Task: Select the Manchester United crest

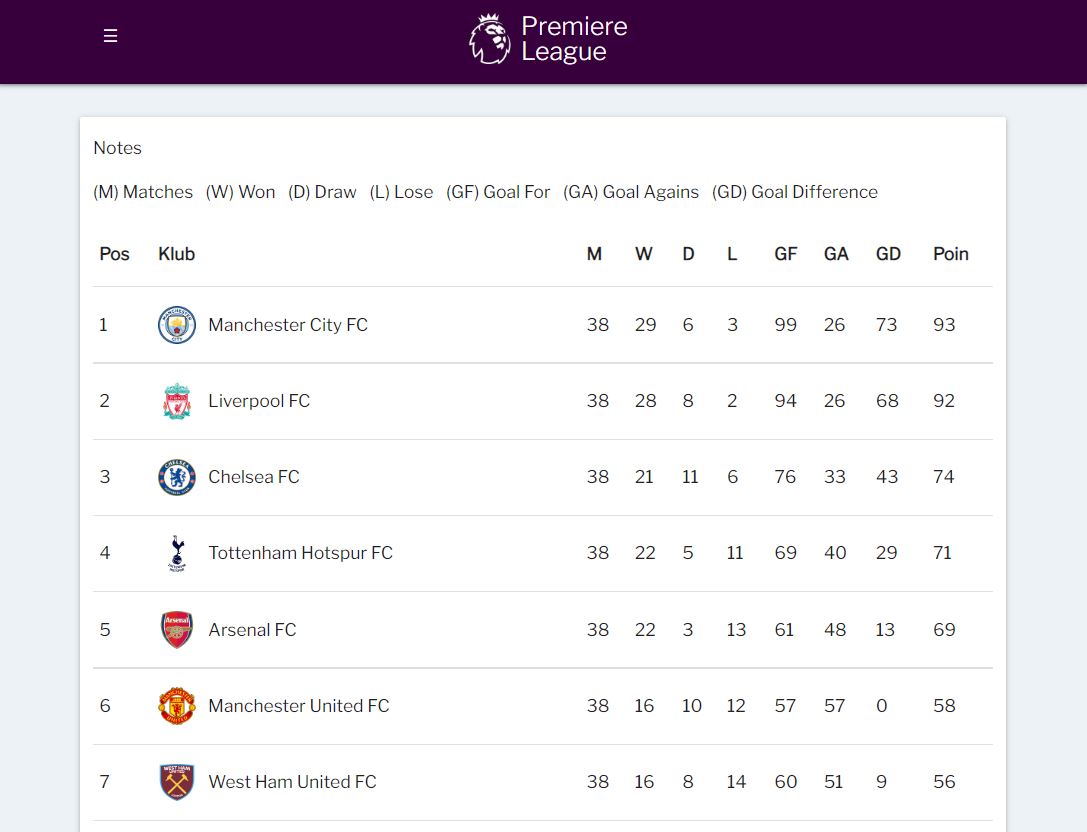Action: tap(176, 705)
